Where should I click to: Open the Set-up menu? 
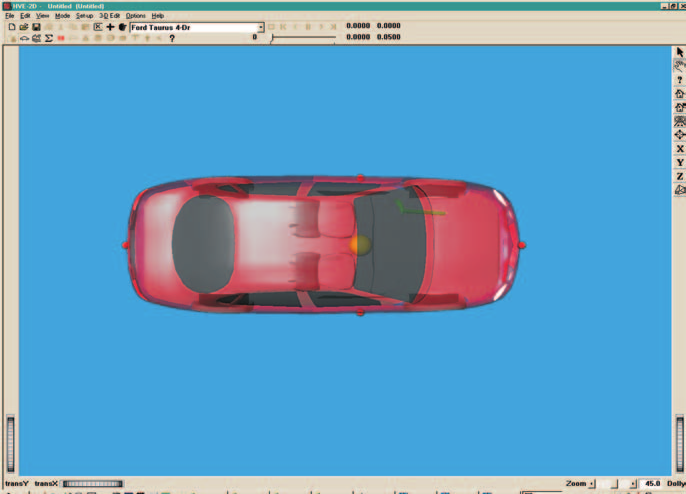click(x=84, y=16)
